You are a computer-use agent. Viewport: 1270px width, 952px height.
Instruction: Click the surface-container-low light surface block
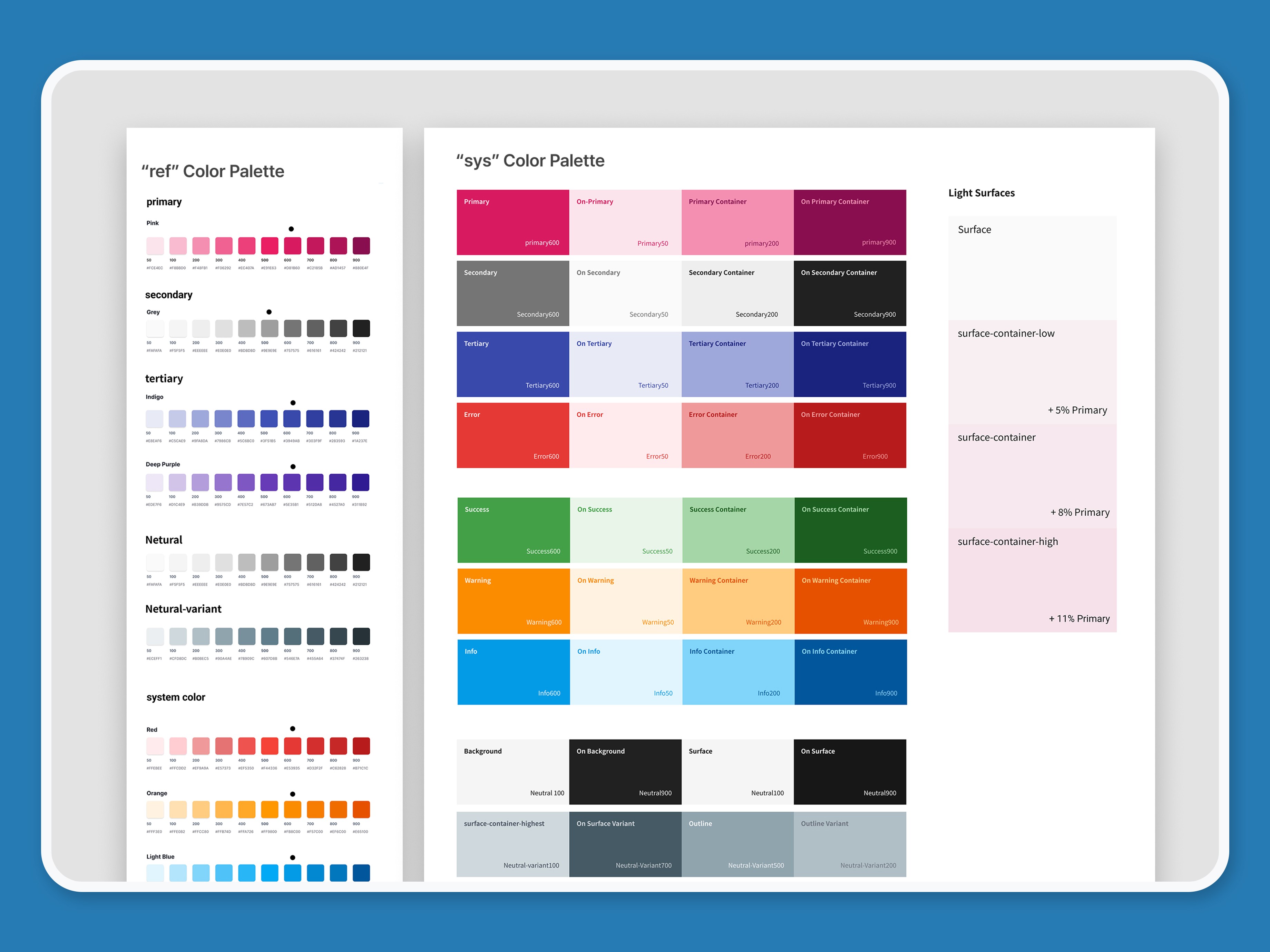click(x=1032, y=372)
